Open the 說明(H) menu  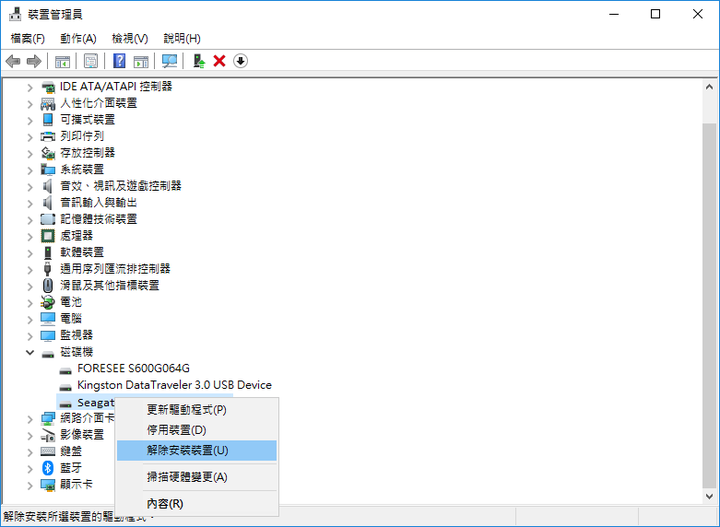(182, 38)
